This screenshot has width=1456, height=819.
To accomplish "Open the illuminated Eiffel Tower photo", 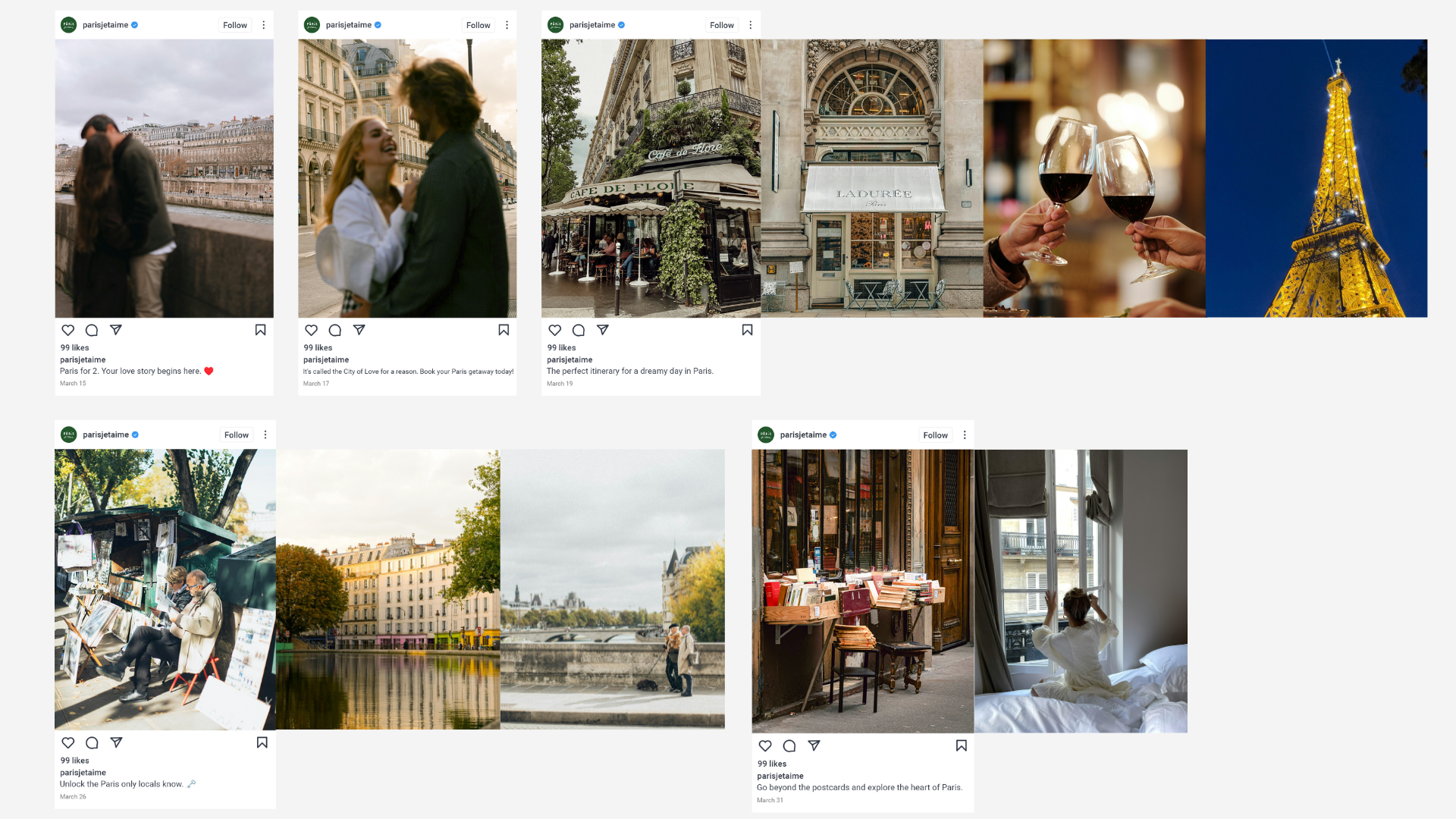I will (1316, 178).
